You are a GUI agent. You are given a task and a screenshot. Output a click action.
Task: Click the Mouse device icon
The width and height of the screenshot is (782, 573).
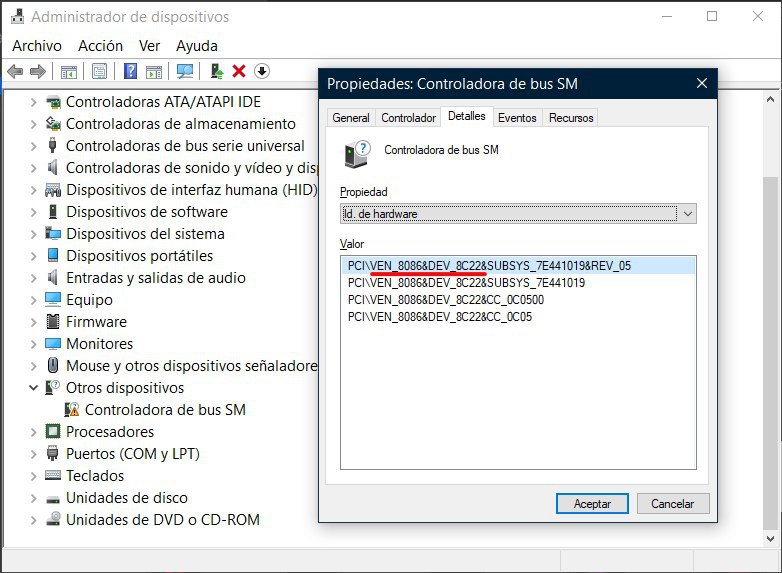53,366
